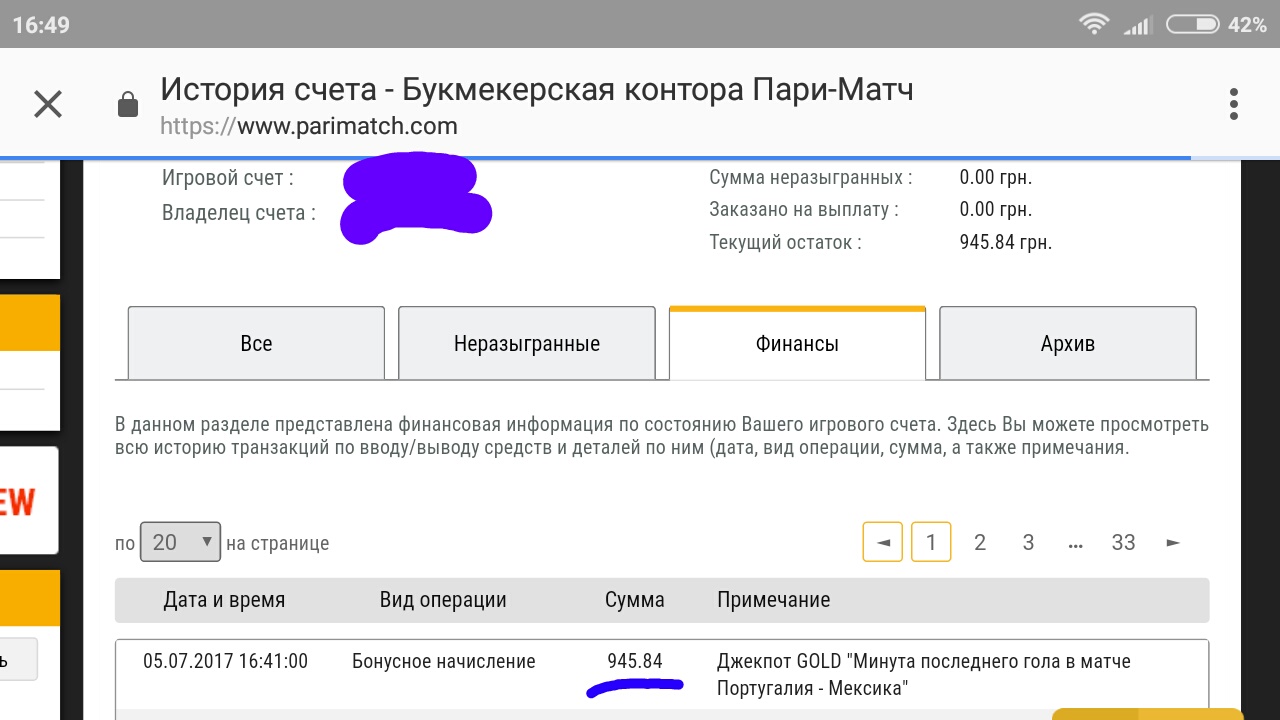This screenshot has height=720, width=1280.
Task: Tap the www.parimatch.com URL
Action: (309, 127)
